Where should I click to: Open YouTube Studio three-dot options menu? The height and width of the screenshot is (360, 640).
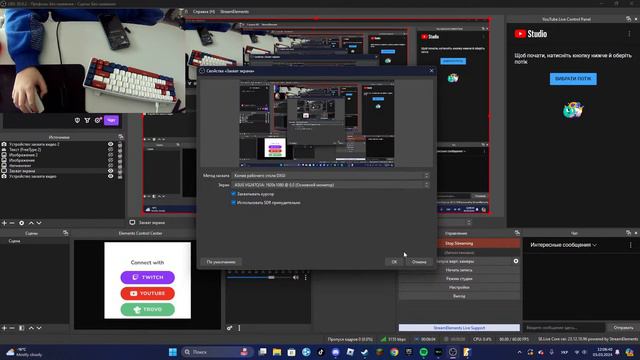pos(629,34)
